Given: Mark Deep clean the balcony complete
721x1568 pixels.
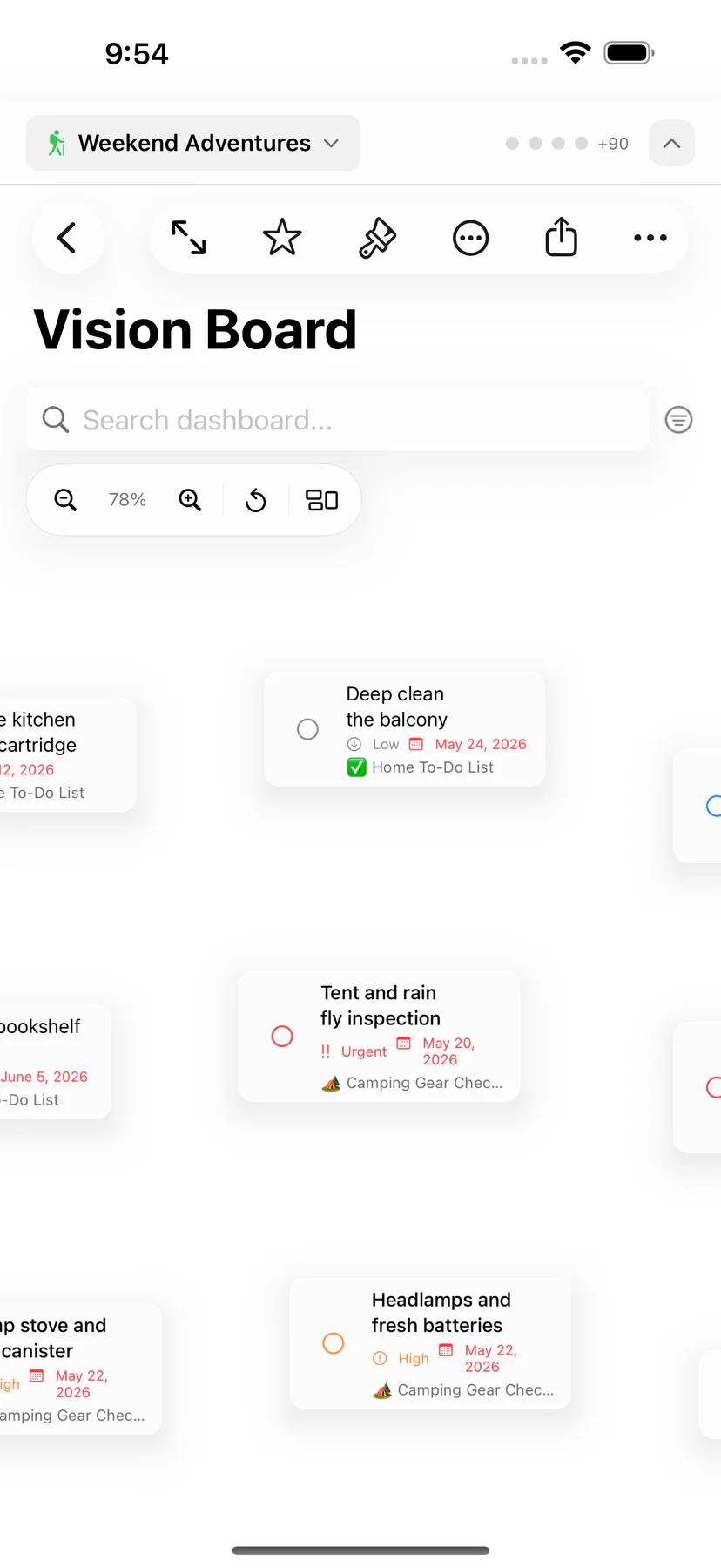Looking at the screenshot, I should coord(307,729).
